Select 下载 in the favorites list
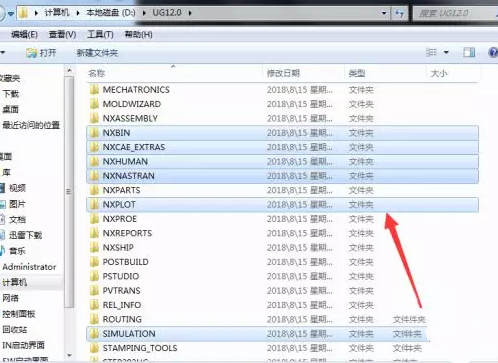Viewport: 498px width, 363px height. [11, 94]
